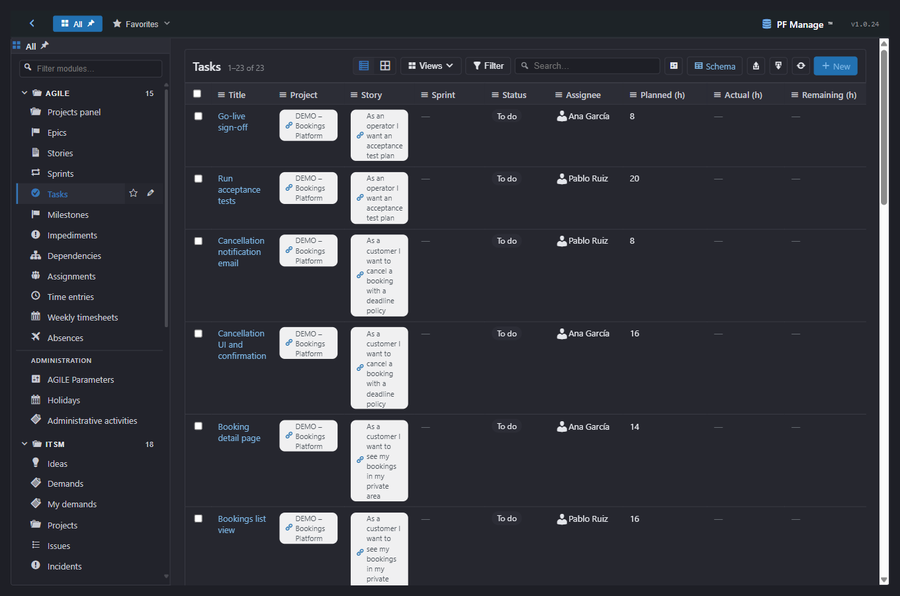Image resolution: width=900 pixels, height=596 pixels.
Task: Go back with the left chevron
Action: coord(32,24)
